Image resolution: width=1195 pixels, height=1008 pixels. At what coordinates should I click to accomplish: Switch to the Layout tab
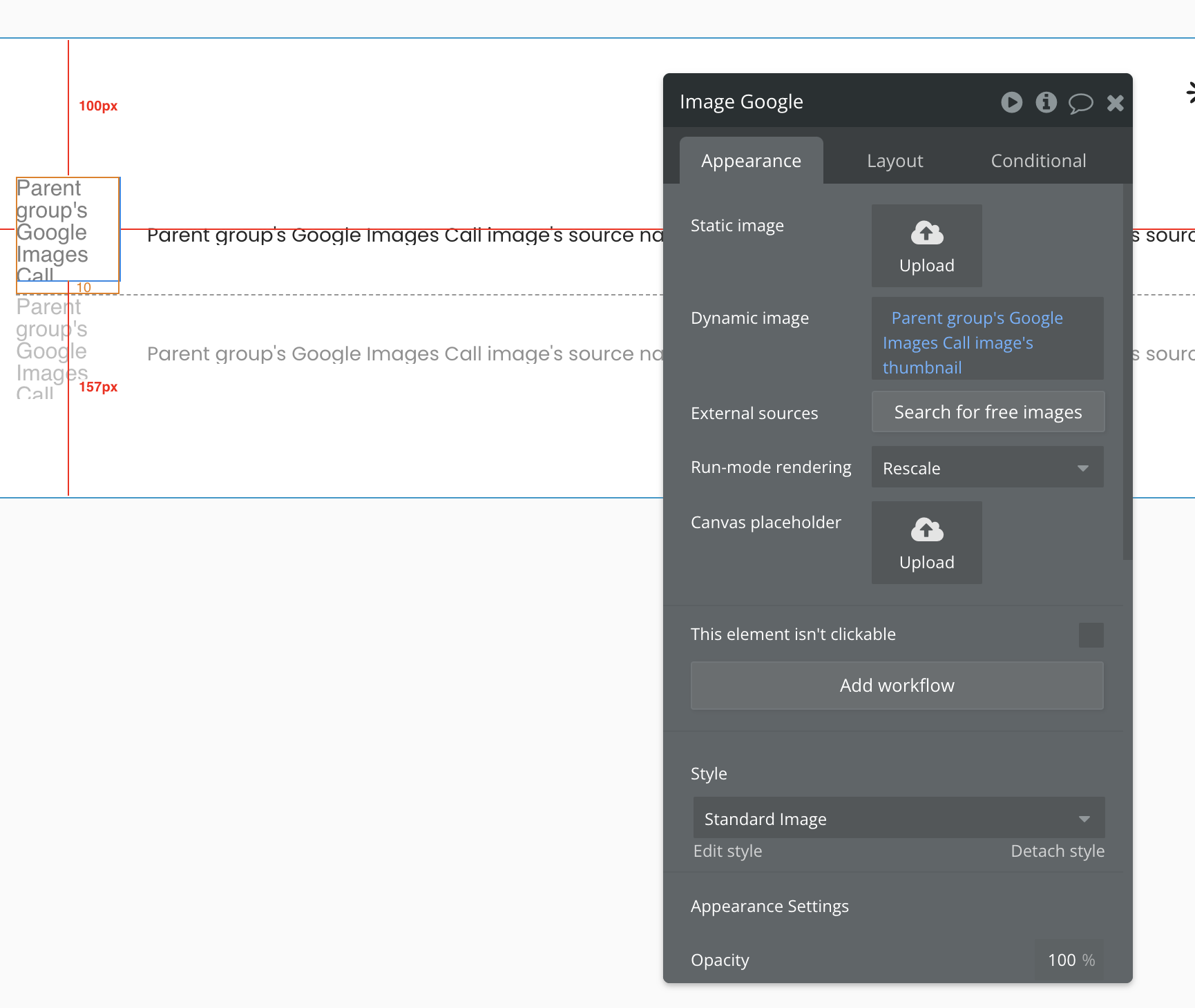tap(895, 161)
